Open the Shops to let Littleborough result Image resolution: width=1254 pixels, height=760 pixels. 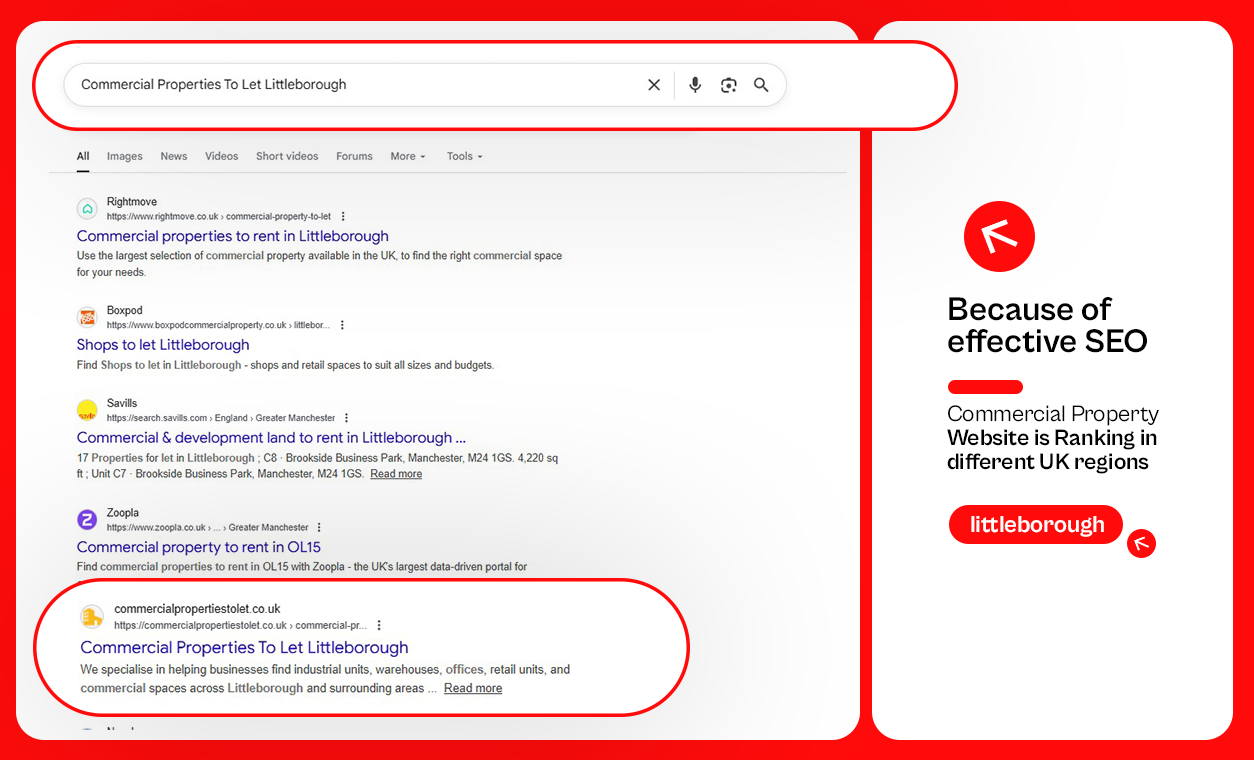coord(162,344)
